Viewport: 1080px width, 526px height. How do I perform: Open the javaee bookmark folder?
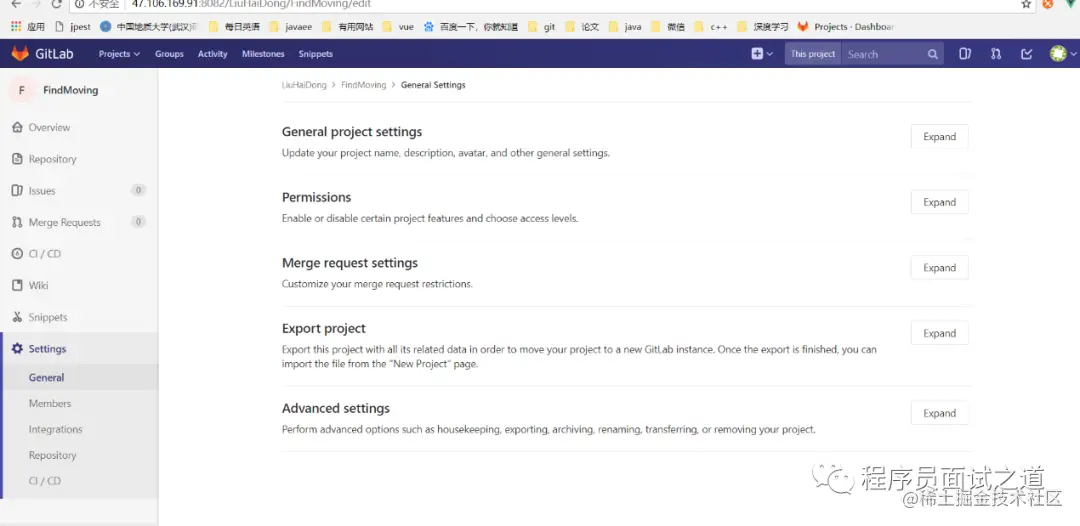click(x=291, y=27)
